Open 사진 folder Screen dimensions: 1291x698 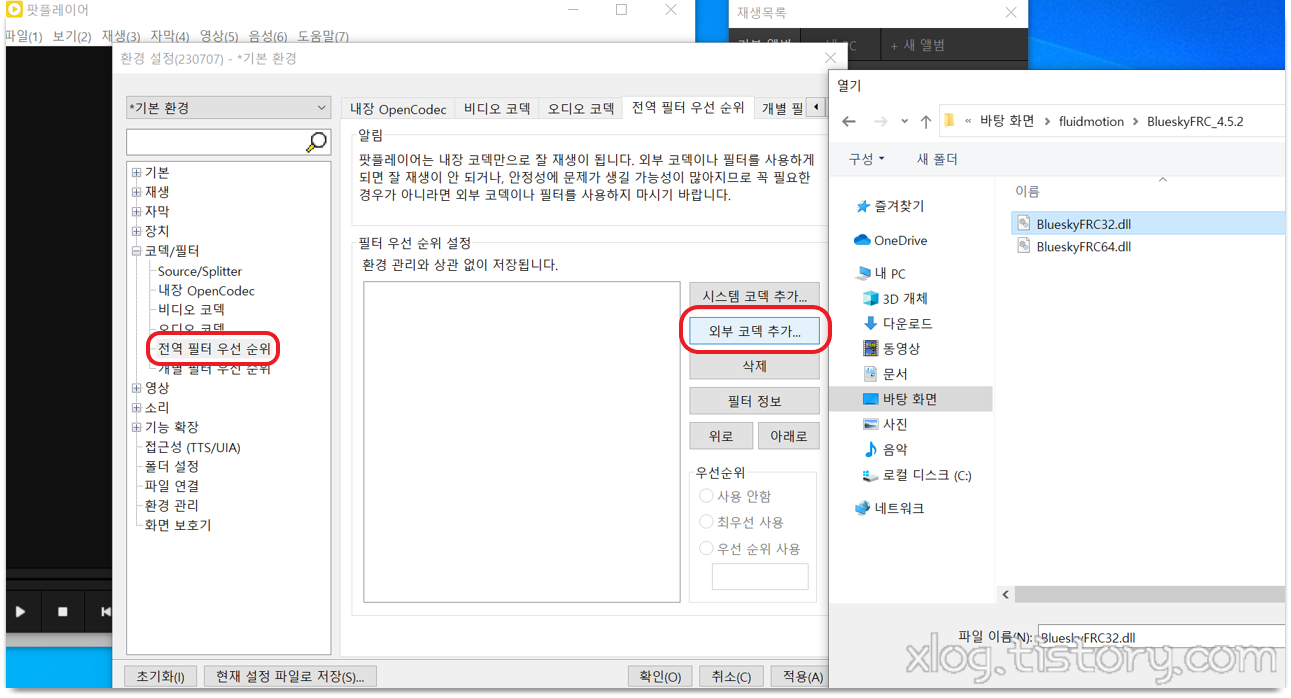(885, 424)
